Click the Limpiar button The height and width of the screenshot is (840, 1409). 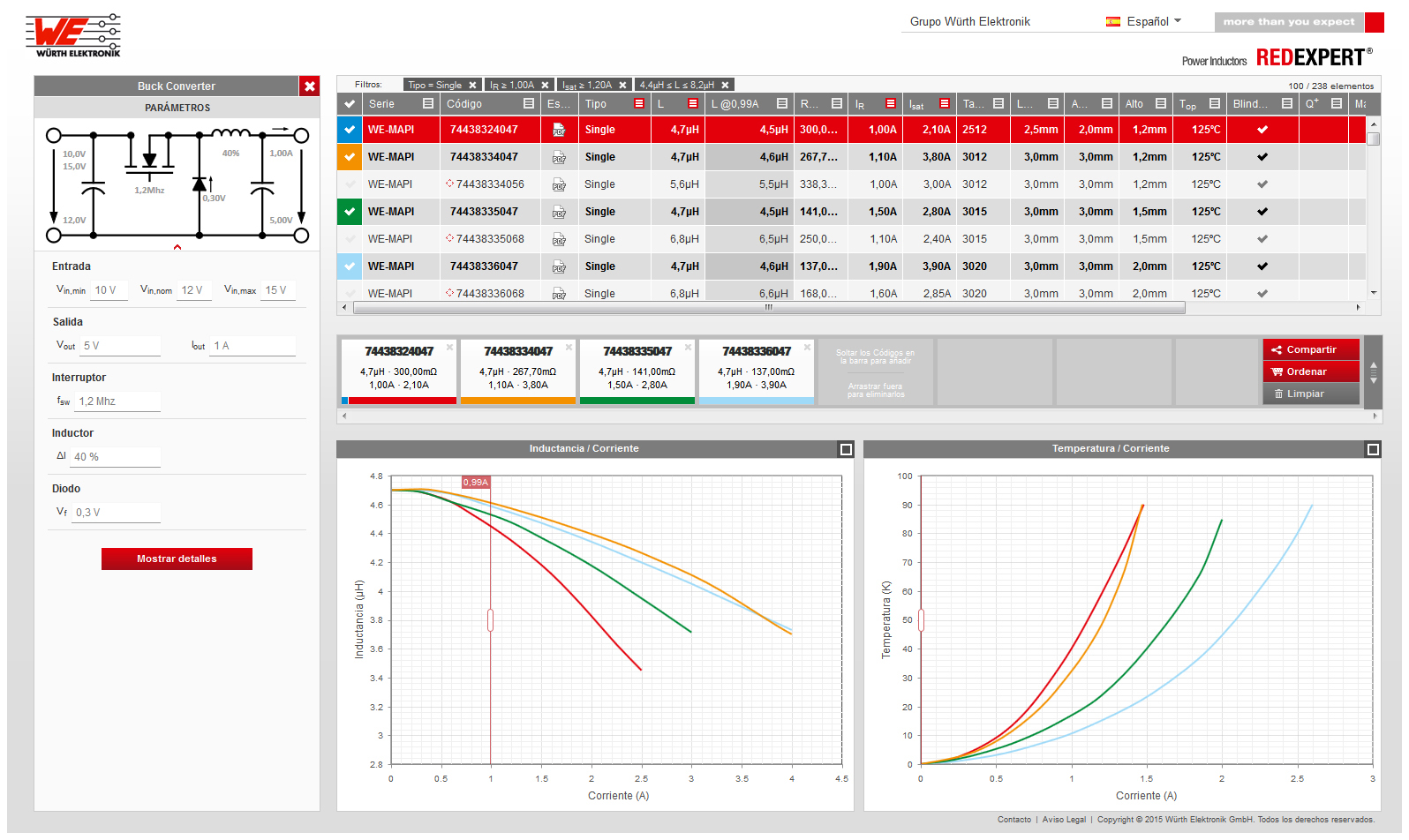(1311, 394)
